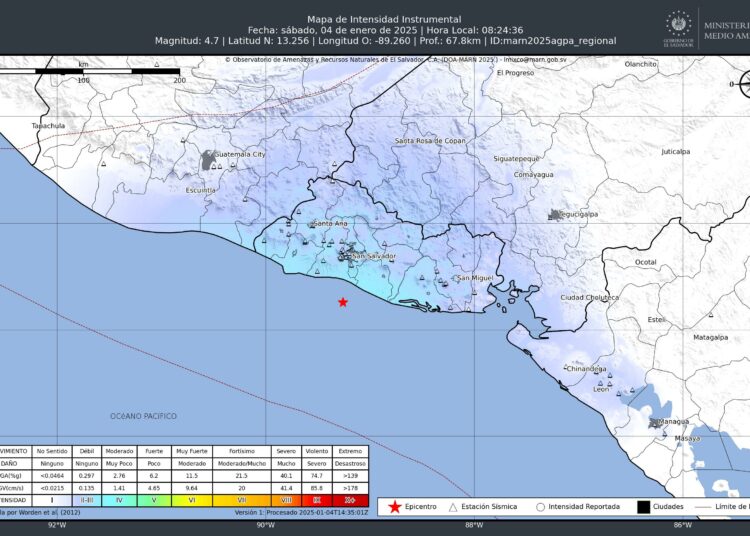Viewport: 750px width, 536px height.
Task: Click the Océano Pacífico label
Action: click(x=144, y=415)
